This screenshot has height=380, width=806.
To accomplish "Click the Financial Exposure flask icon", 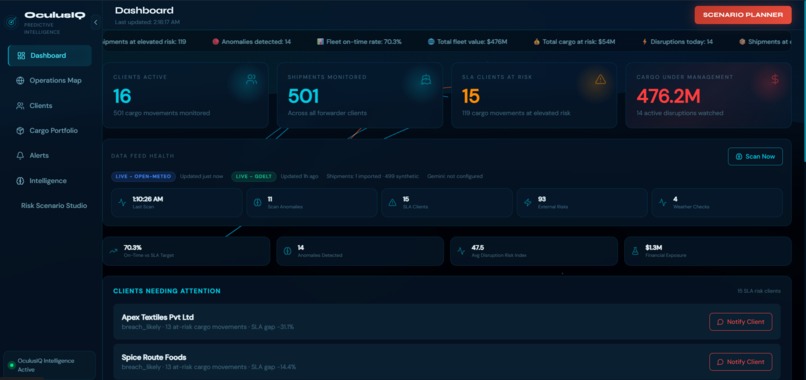I will [635, 251].
